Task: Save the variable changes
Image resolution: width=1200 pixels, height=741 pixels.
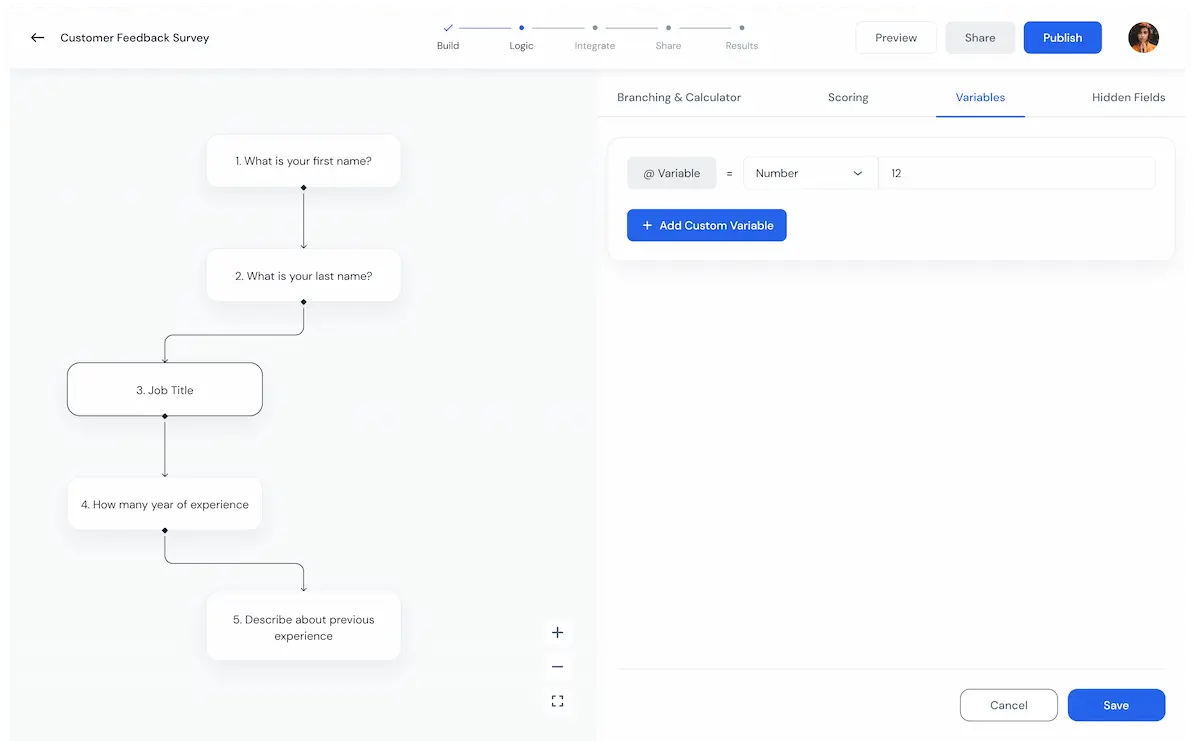Action: point(1116,705)
